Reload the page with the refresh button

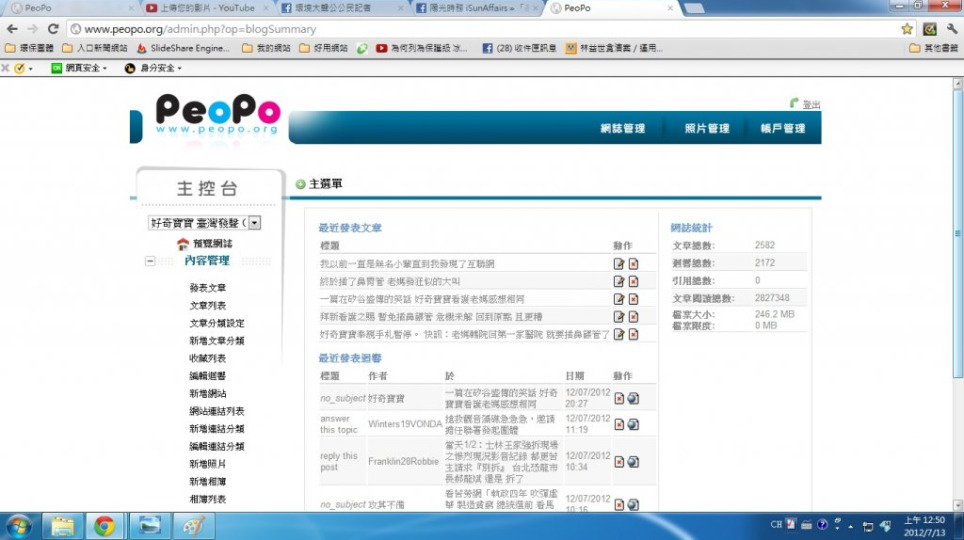[x=53, y=29]
